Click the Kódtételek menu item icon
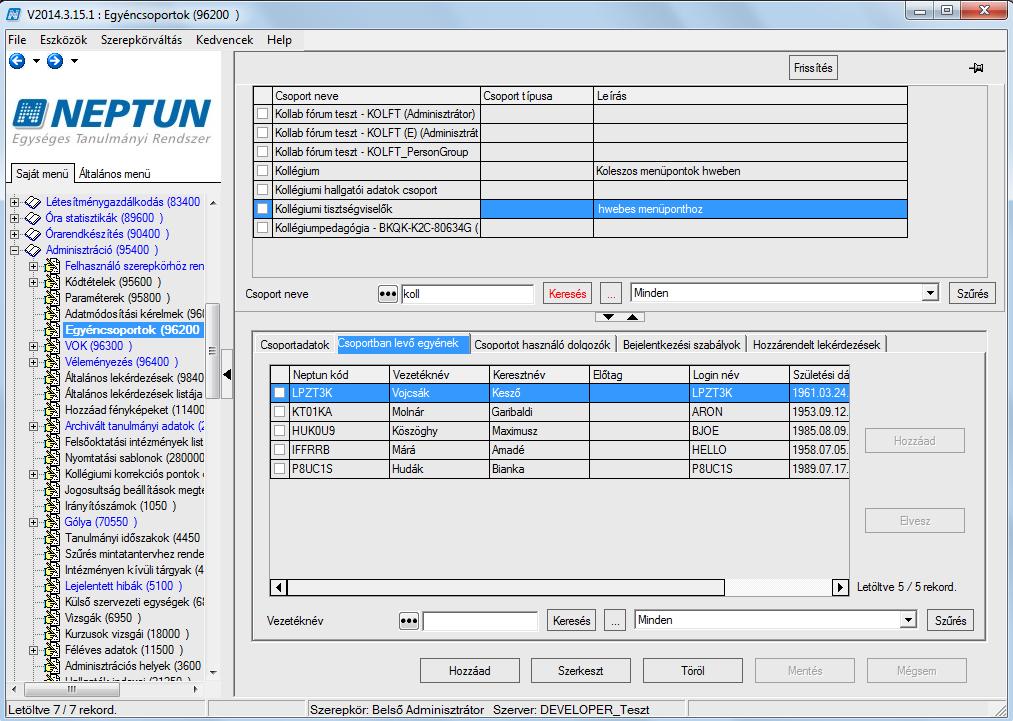This screenshot has width=1013, height=721. click(52, 282)
